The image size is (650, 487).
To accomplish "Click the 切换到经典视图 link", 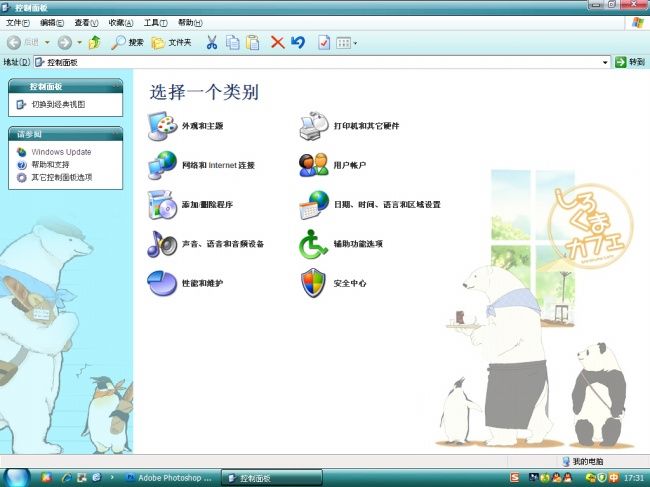I will (x=58, y=104).
